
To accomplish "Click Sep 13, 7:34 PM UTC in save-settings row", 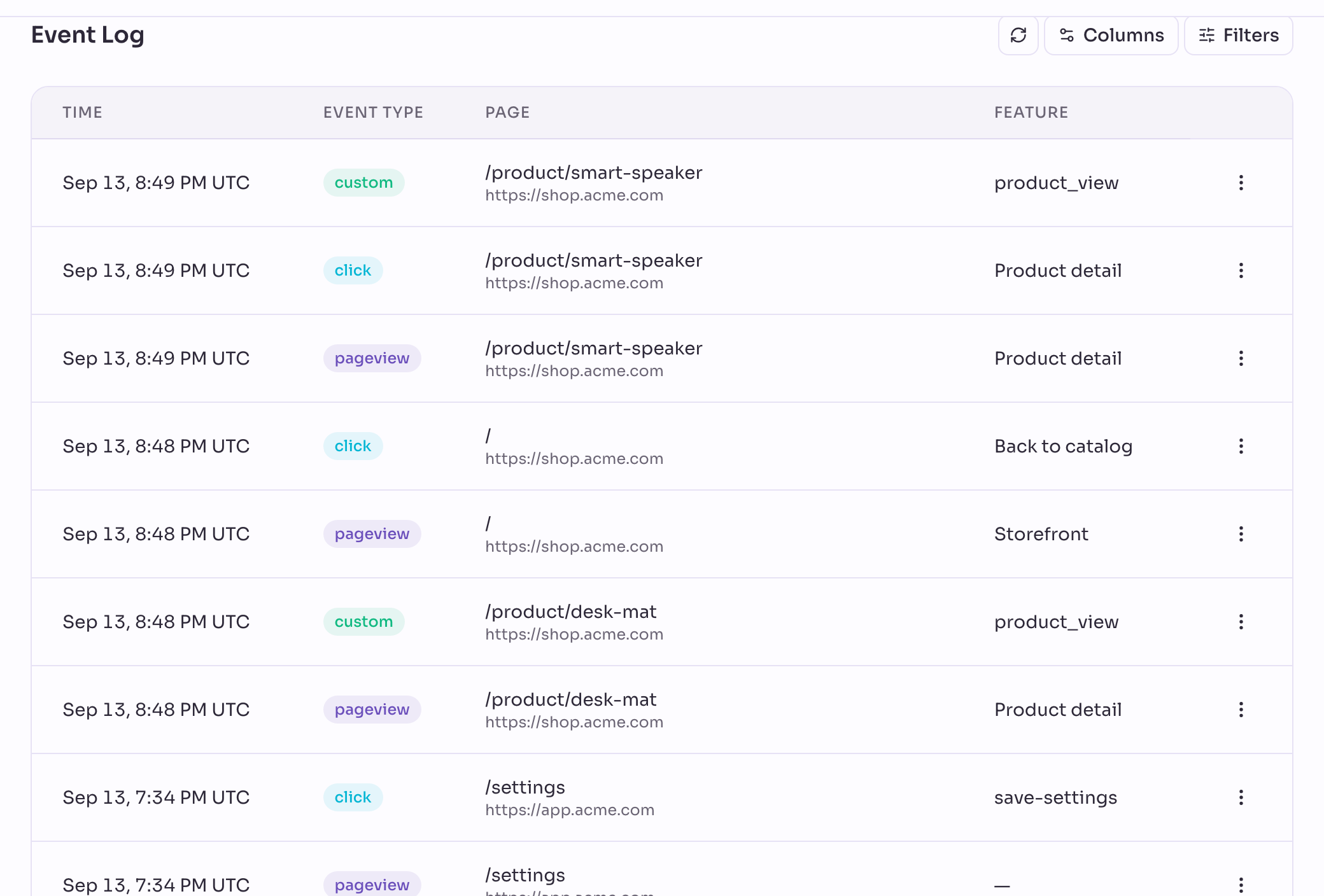I will pyautogui.click(x=156, y=797).
